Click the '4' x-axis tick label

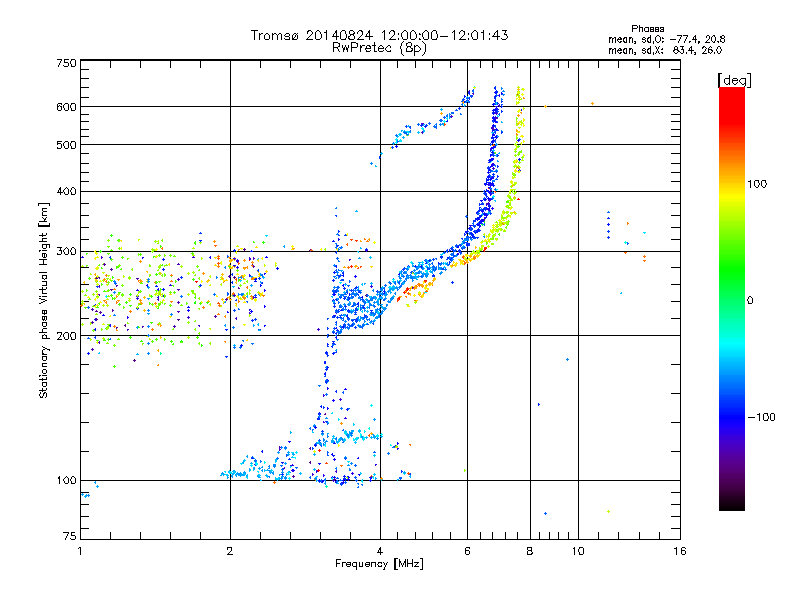(380, 551)
